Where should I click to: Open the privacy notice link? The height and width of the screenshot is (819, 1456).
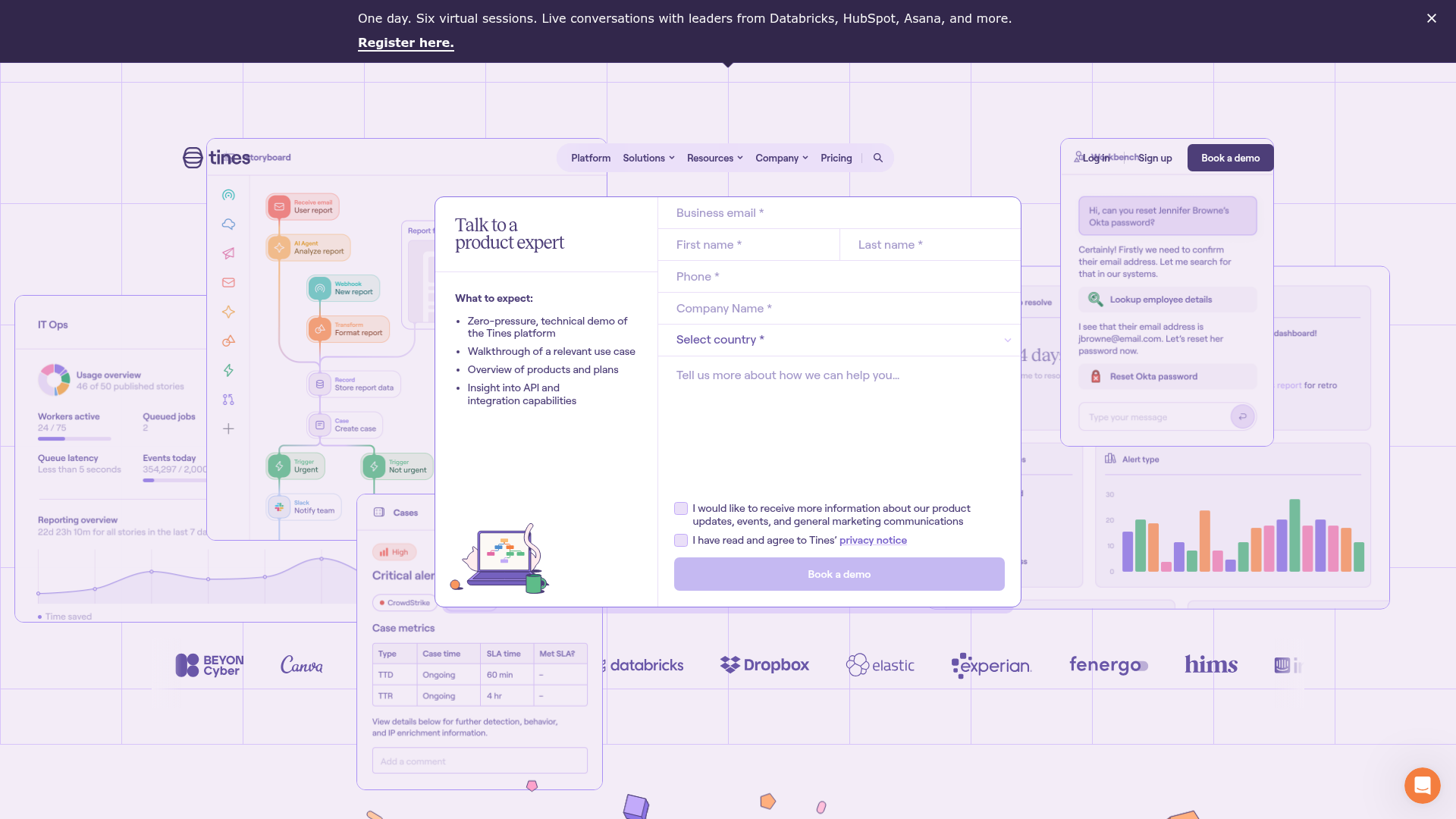pyautogui.click(x=873, y=541)
